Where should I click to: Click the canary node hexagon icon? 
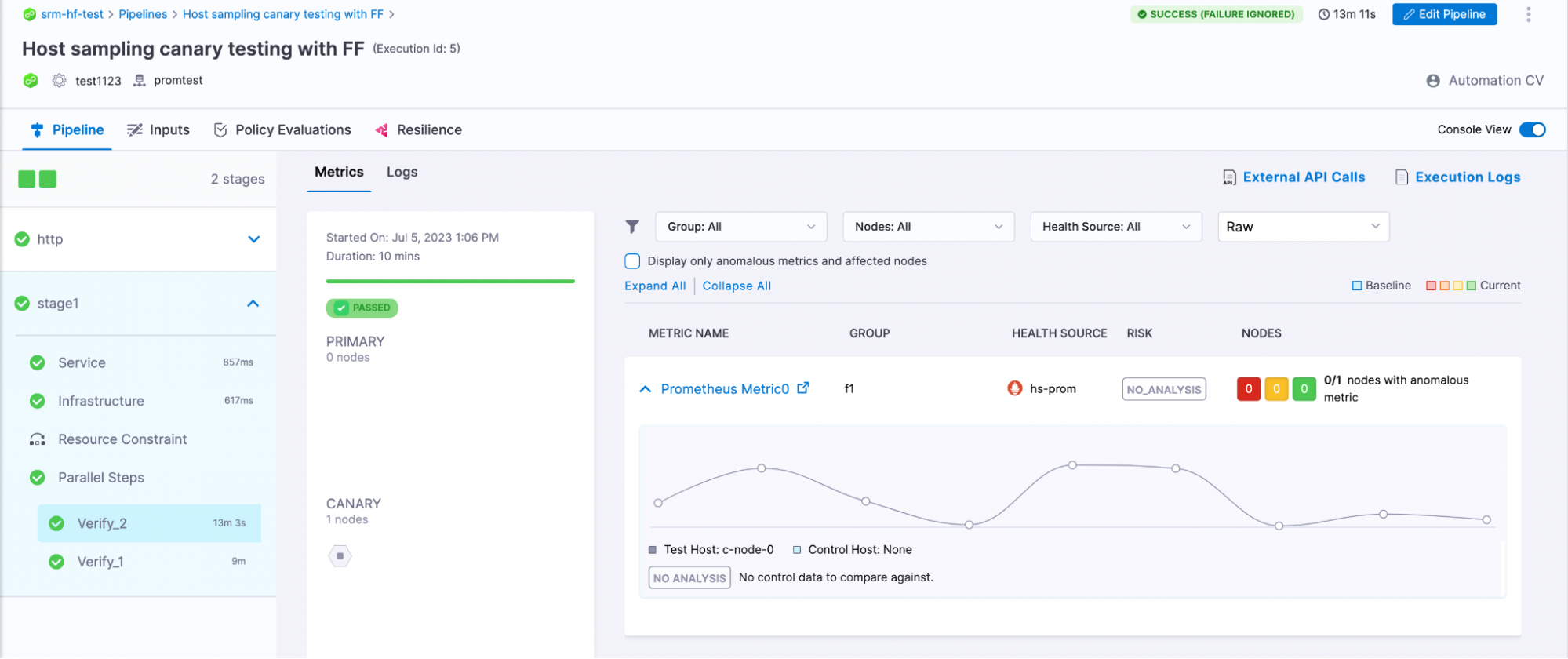click(x=340, y=556)
